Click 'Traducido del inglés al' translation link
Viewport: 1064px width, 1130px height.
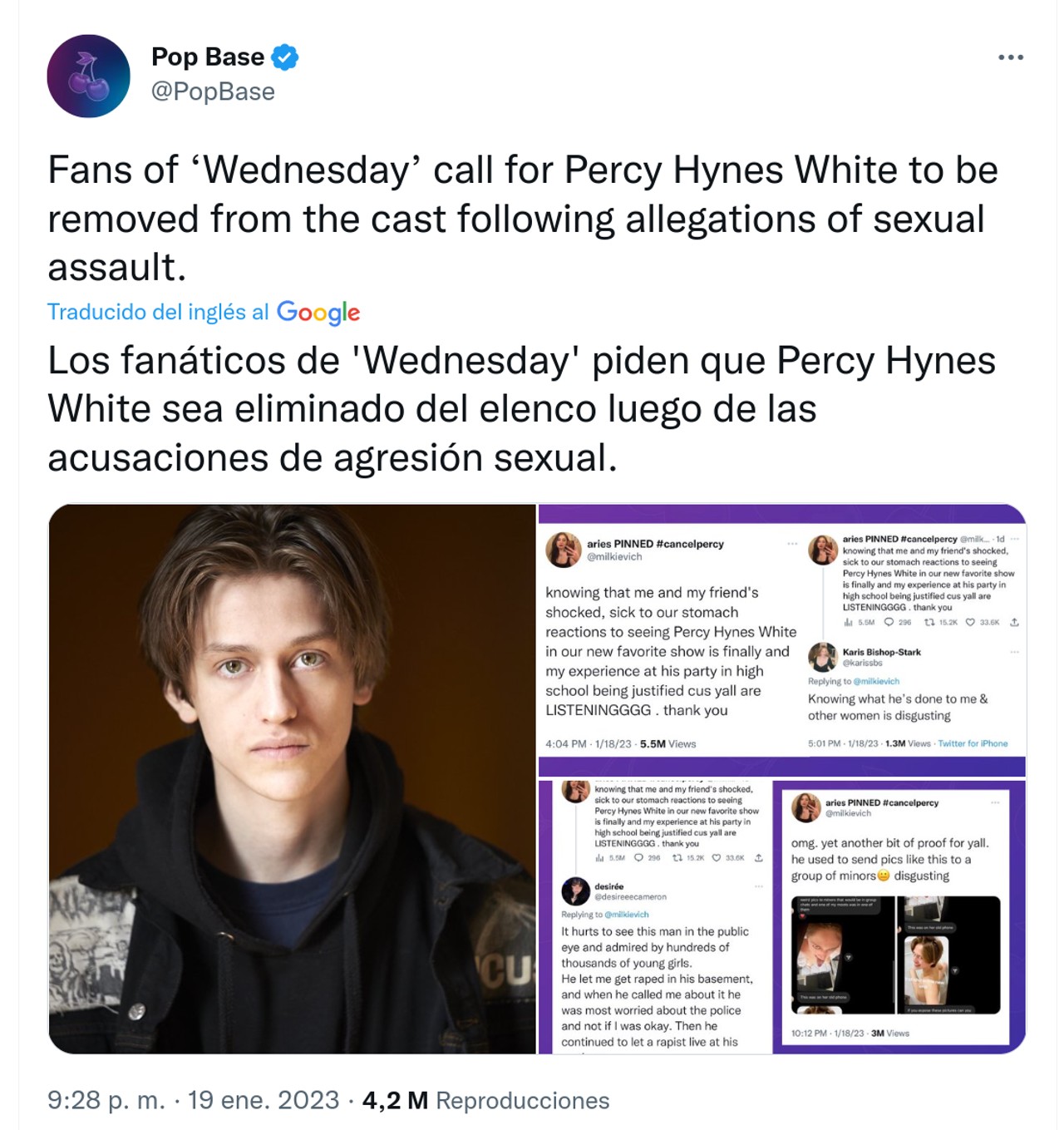pyautogui.click(x=158, y=313)
